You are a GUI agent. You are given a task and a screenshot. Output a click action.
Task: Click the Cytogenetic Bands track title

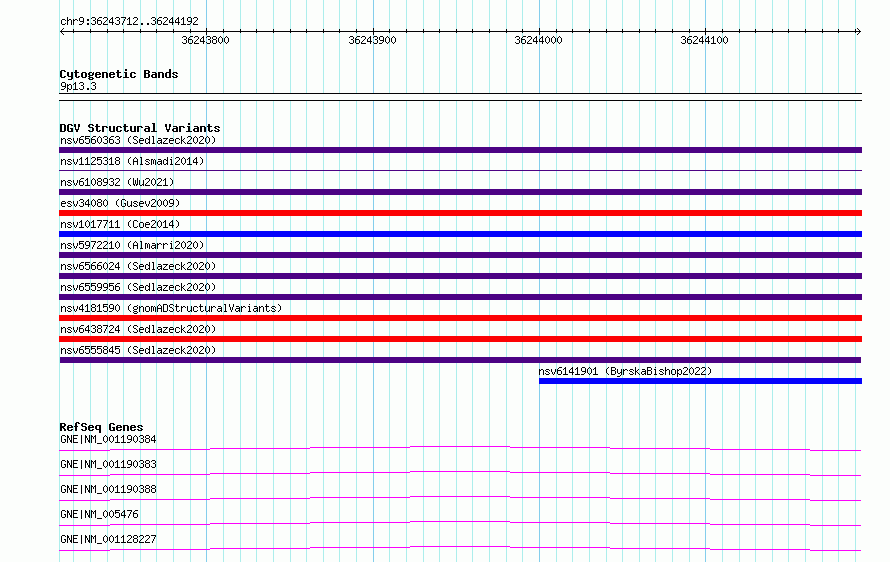click(119, 74)
